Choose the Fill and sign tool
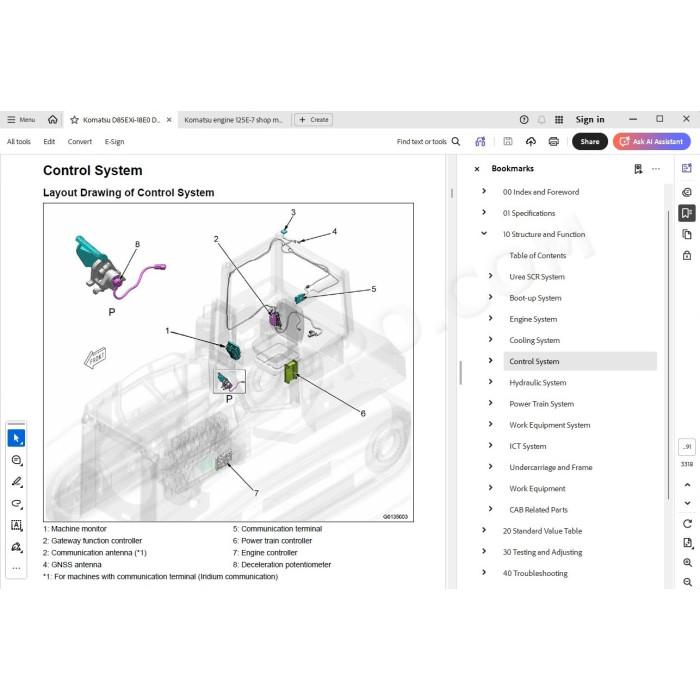Screen dimensions: 700x700 coord(17,547)
